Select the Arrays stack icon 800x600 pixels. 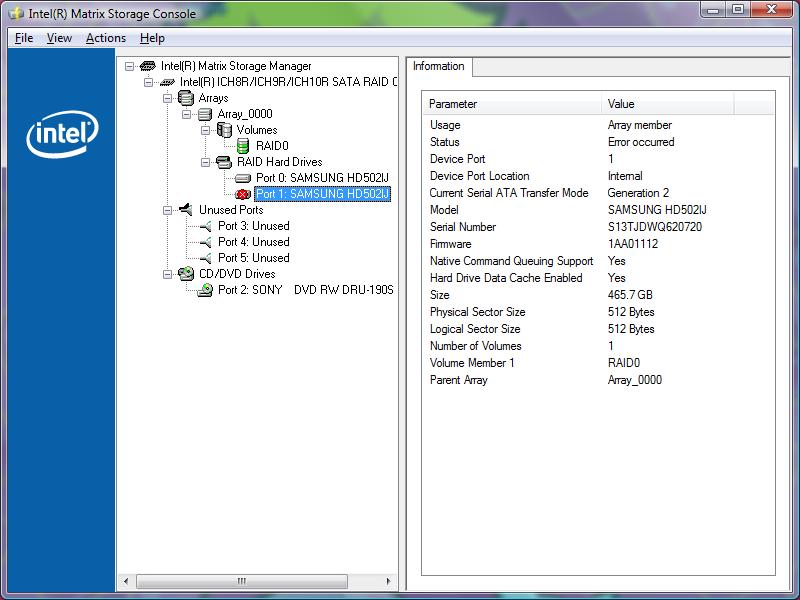(186, 98)
